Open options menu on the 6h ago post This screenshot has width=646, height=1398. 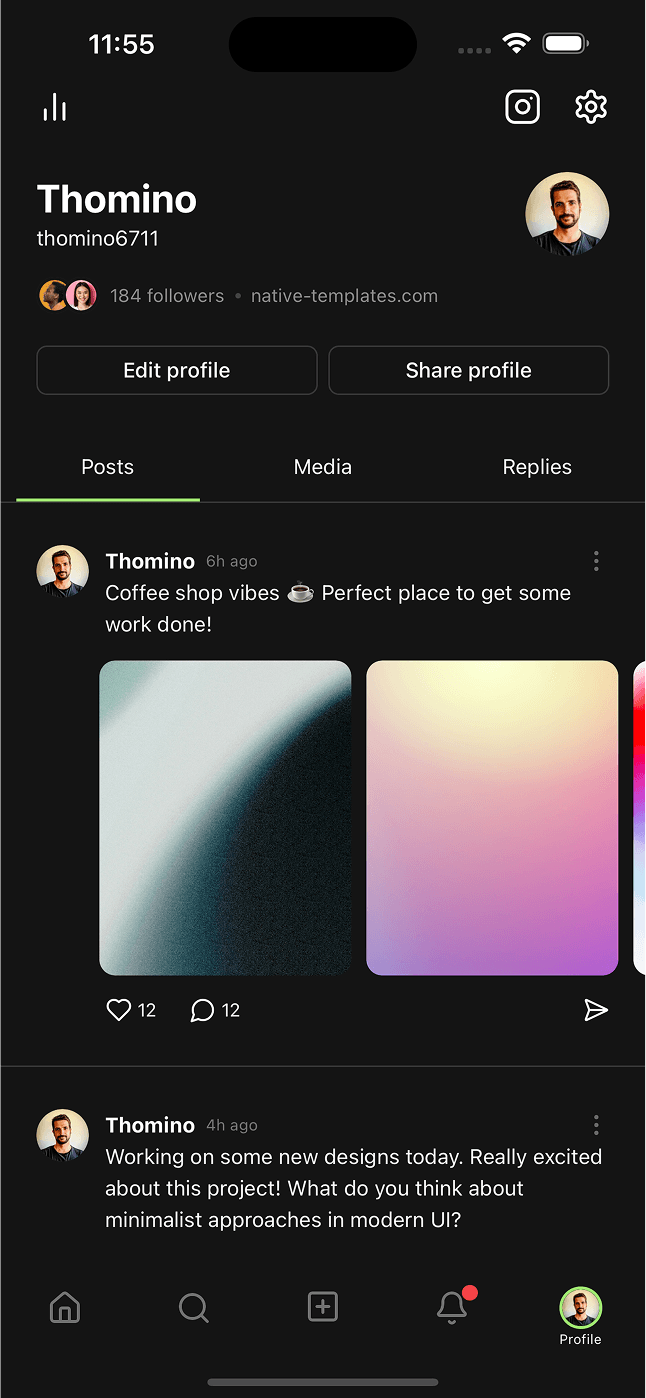[596, 561]
